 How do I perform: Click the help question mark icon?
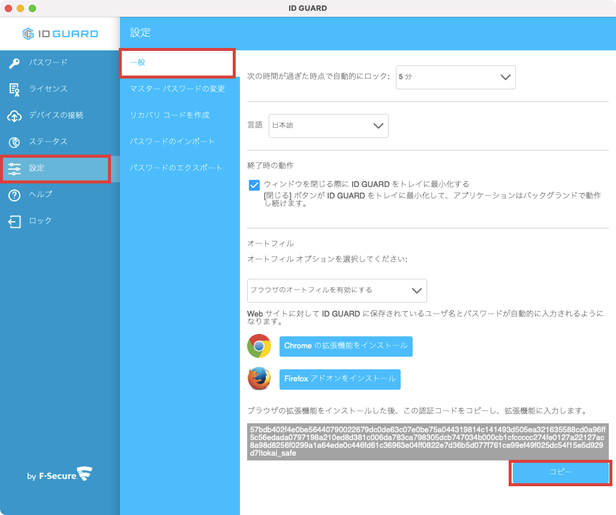(x=15, y=195)
